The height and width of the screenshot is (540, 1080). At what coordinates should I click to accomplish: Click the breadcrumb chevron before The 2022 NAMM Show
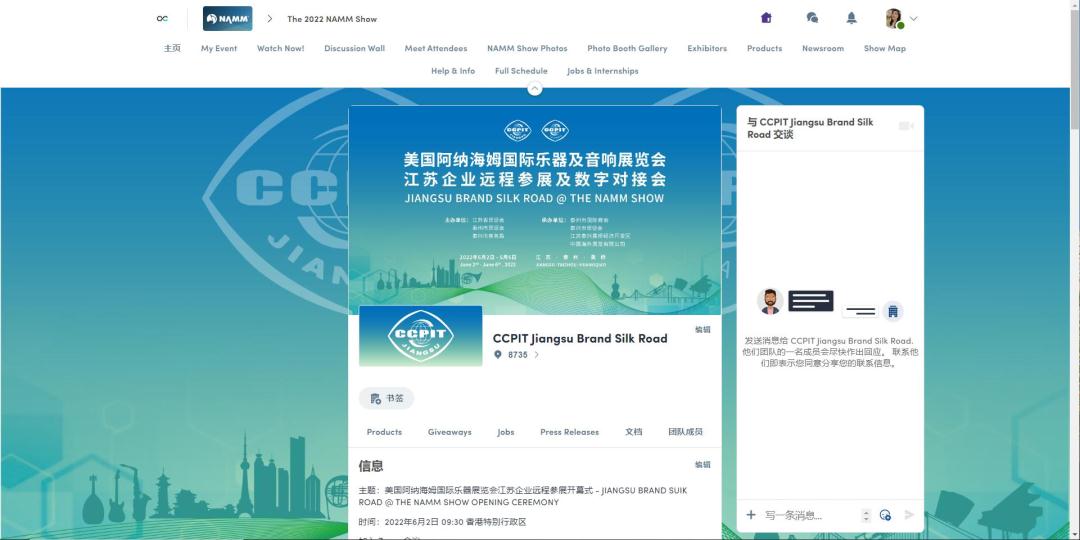click(270, 19)
